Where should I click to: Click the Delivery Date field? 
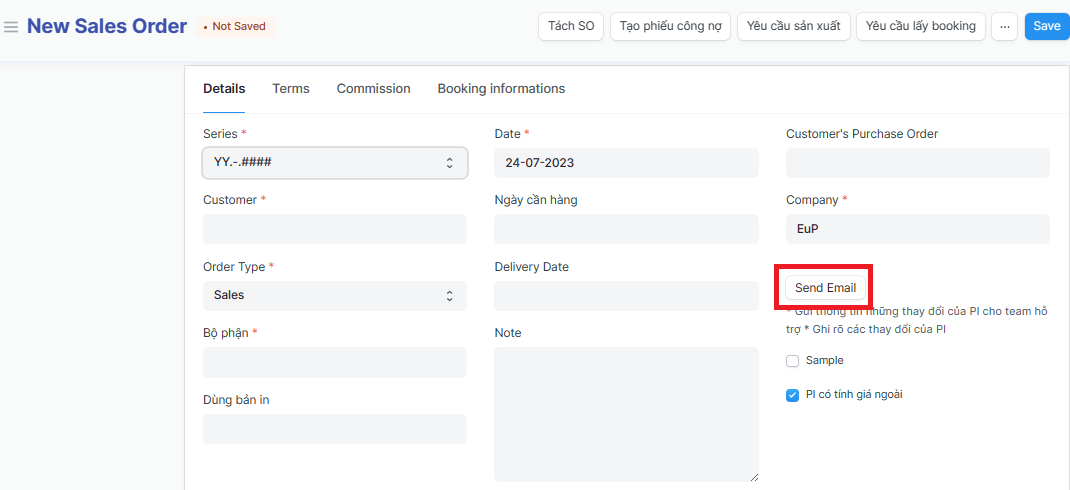(x=626, y=296)
